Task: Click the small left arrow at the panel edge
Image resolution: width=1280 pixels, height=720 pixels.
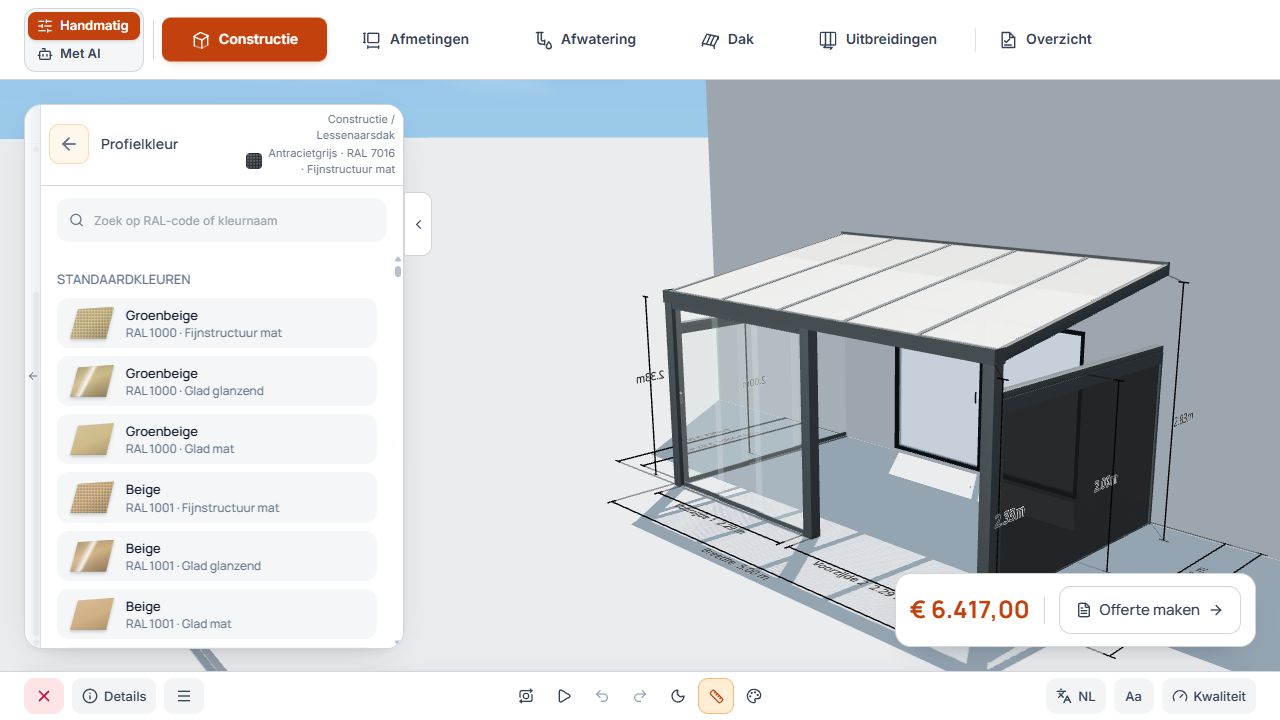Action: click(x=32, y=376)
